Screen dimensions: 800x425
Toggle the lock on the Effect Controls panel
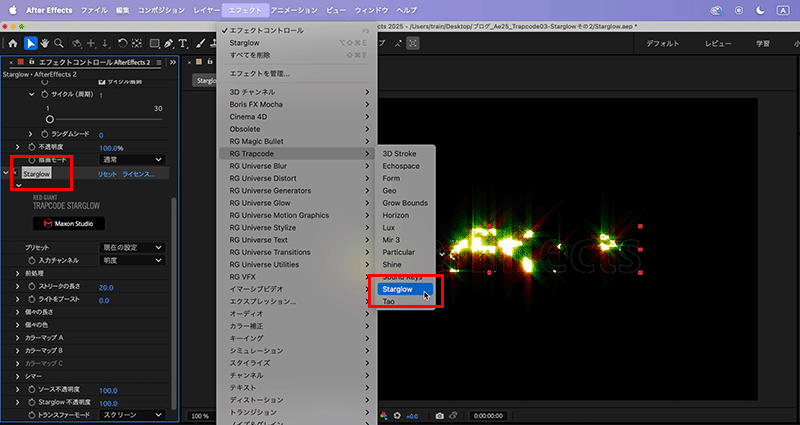click(31, 62)
